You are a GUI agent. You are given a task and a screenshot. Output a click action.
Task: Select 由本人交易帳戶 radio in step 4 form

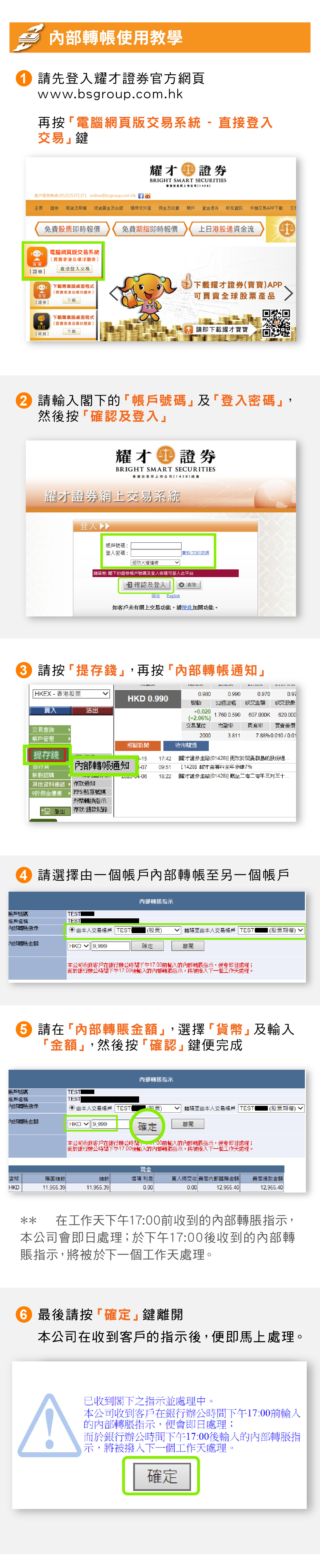coord(73,930)
